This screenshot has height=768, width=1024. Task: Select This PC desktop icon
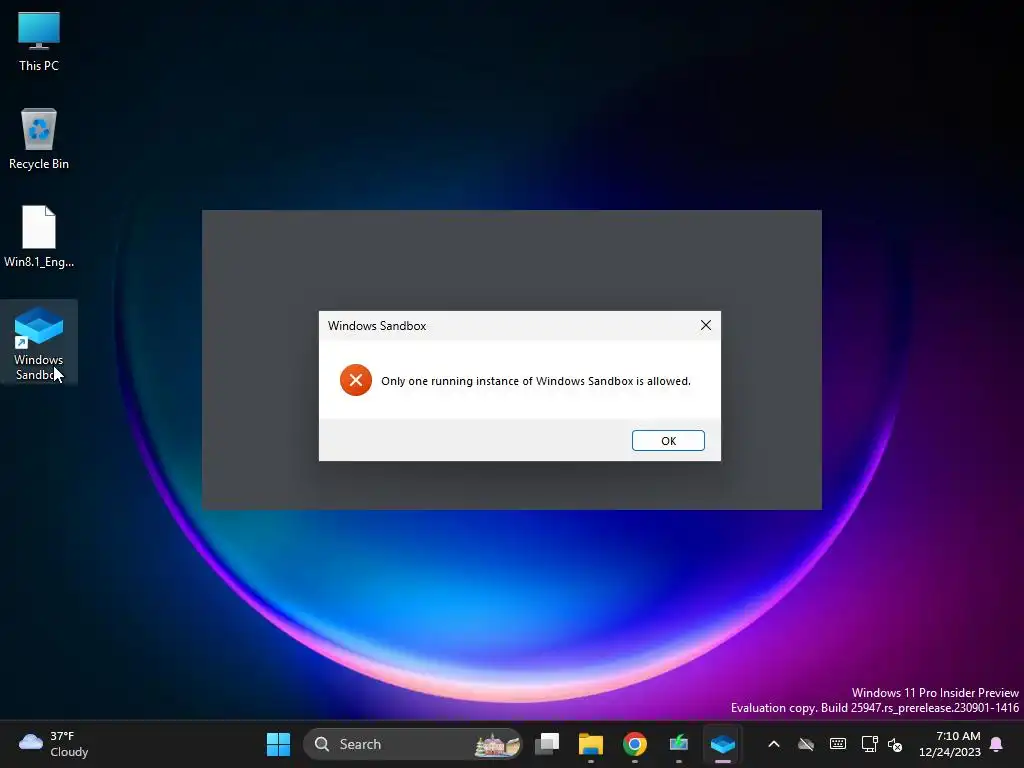(39, 41)
